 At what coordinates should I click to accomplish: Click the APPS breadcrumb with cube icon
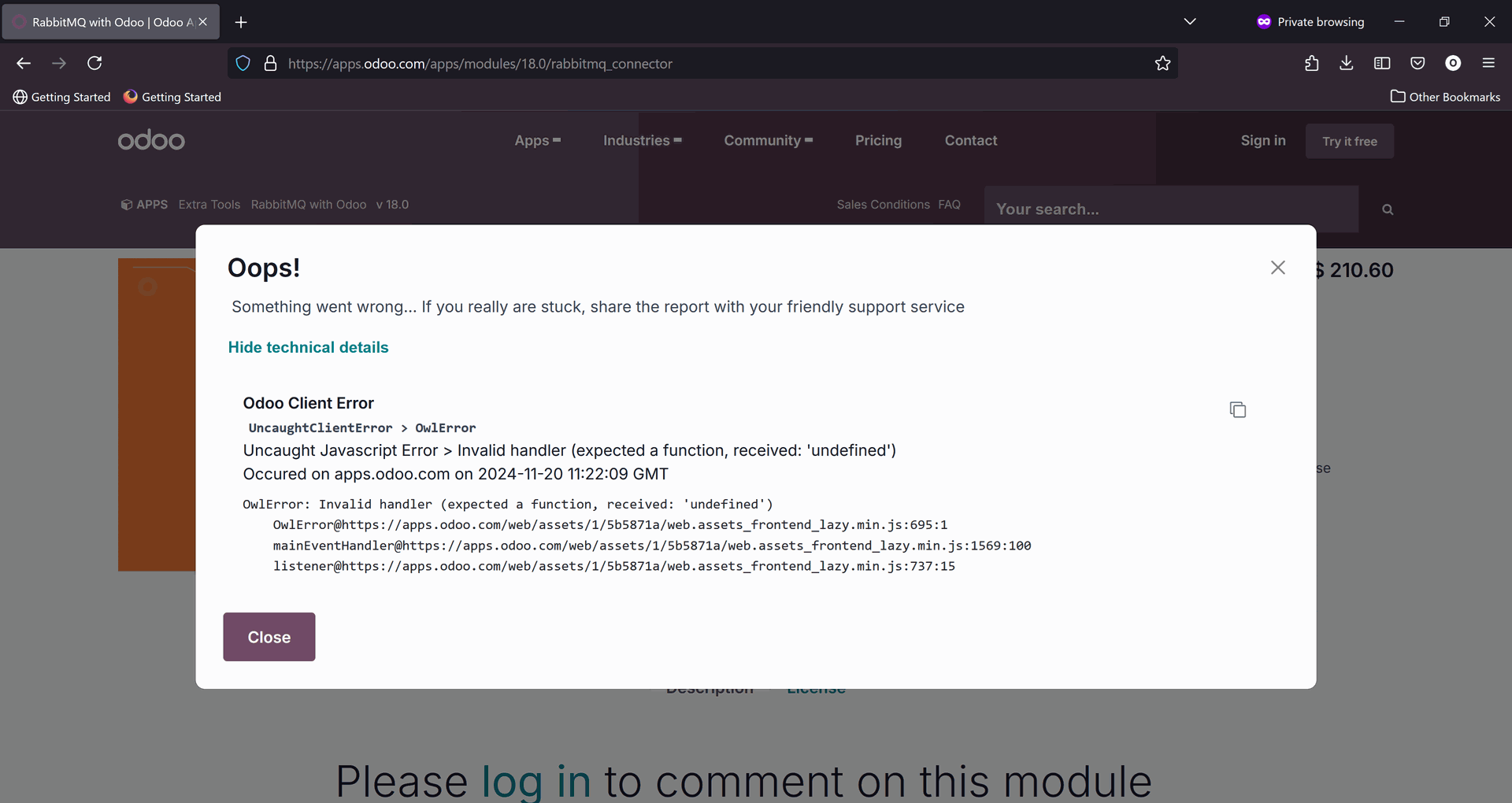[x=144, y=205]
